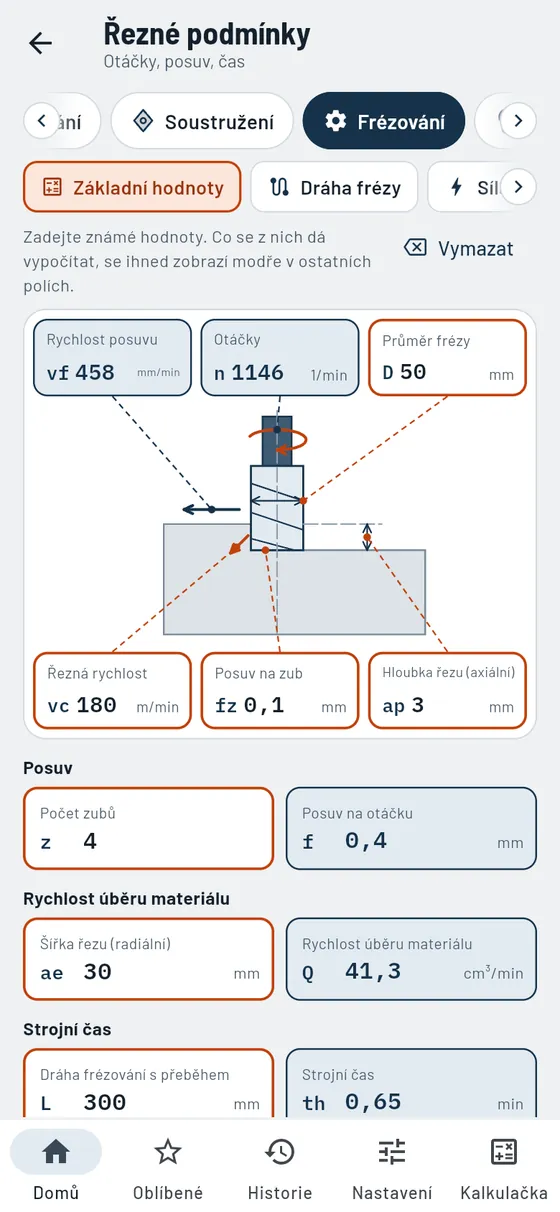Select the Soustružení tab
The width and height of the screenshot is (560, 1212).
coord(202,121)
